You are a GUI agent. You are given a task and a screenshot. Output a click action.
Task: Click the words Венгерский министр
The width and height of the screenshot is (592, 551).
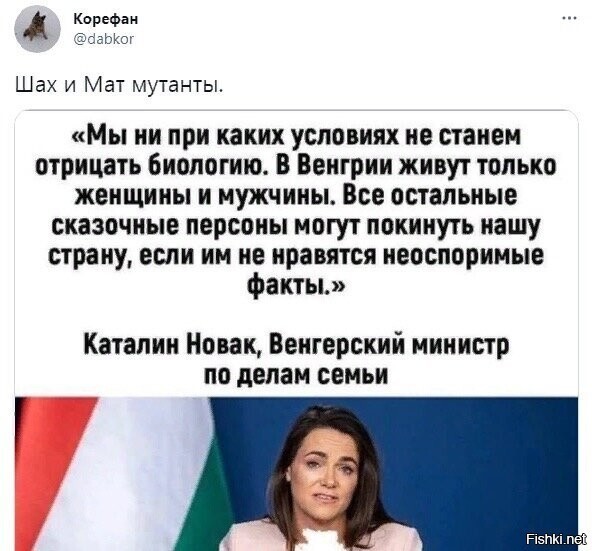(x=390, y=344)
